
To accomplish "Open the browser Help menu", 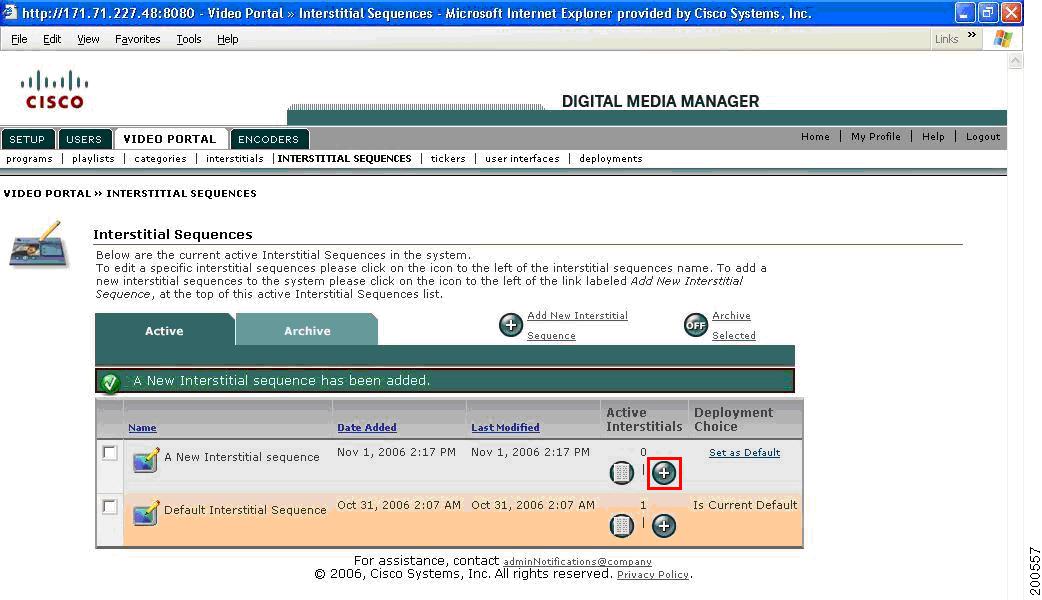I will (227, 39).
